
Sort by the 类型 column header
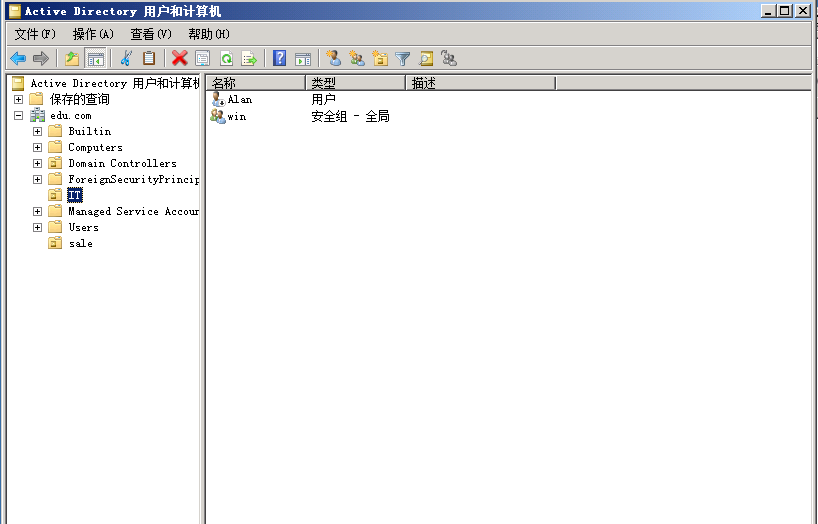356,83
